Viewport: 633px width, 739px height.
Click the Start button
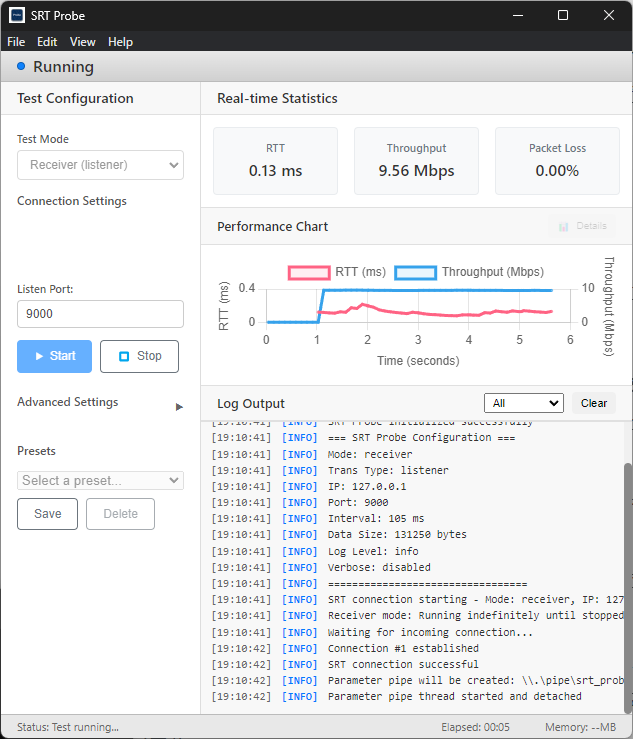pos(54,356)
